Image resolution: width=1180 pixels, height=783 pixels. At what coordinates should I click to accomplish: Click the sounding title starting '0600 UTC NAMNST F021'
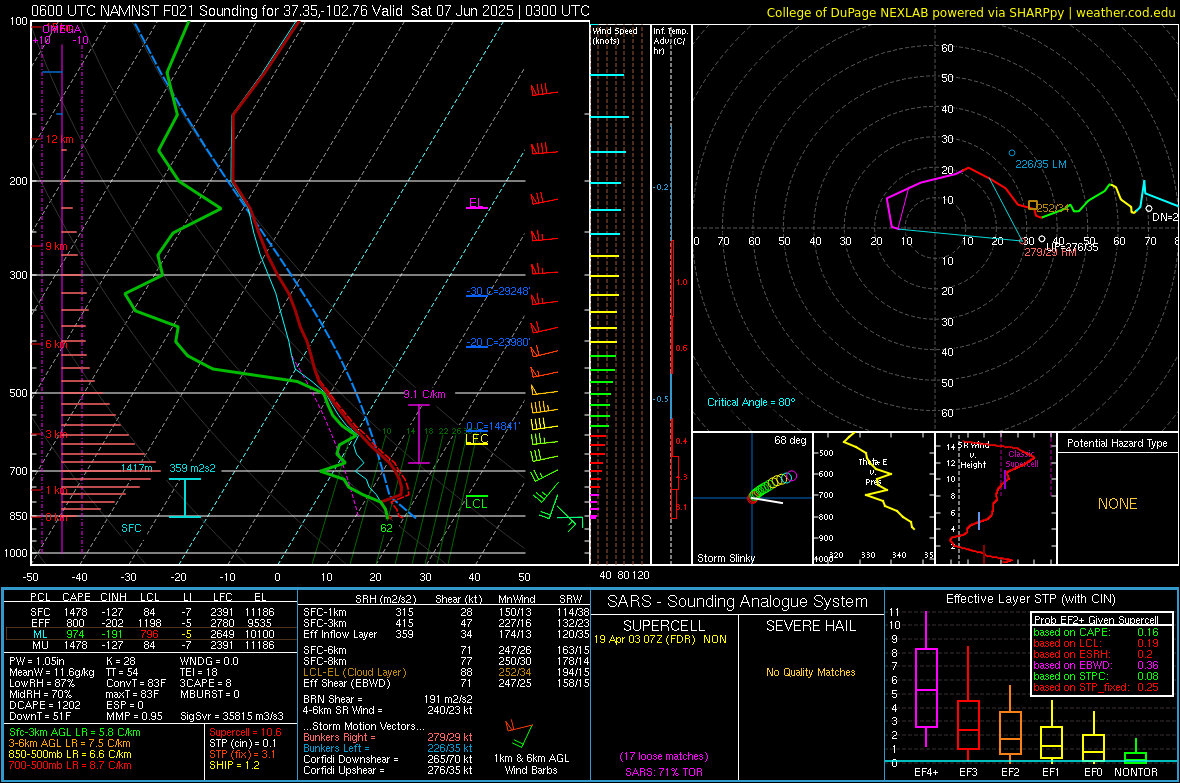tap(310, 11)
